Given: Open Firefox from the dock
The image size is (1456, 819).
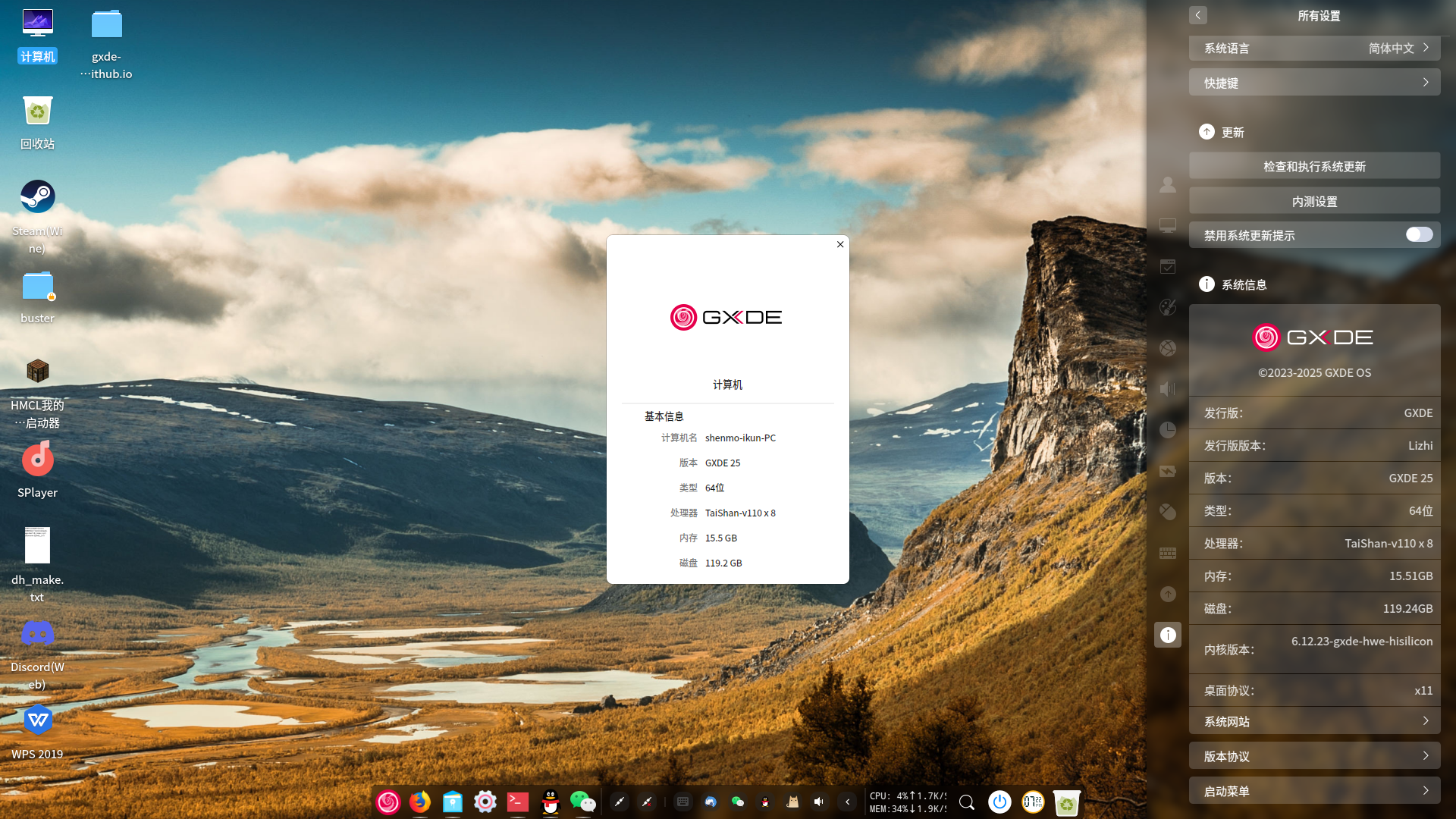Looking at the screenshot, I should coord(420,802).
